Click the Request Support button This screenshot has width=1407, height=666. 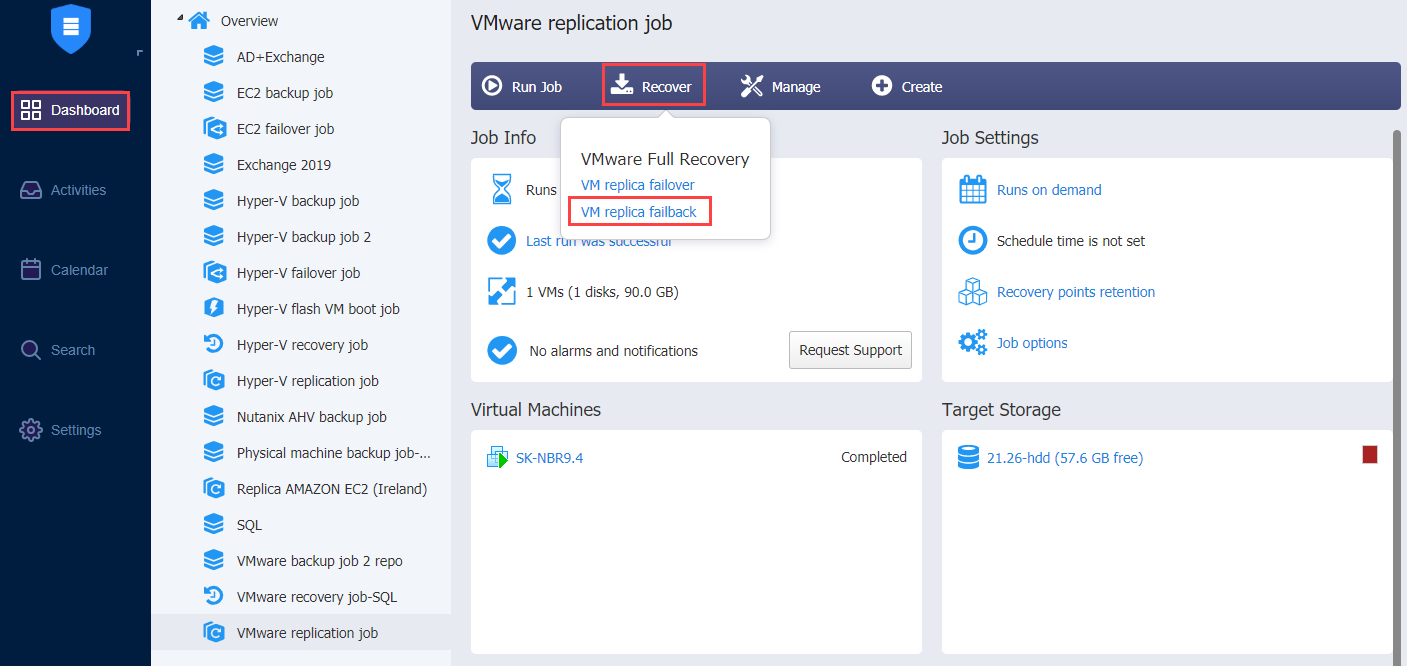coord(850,350)
